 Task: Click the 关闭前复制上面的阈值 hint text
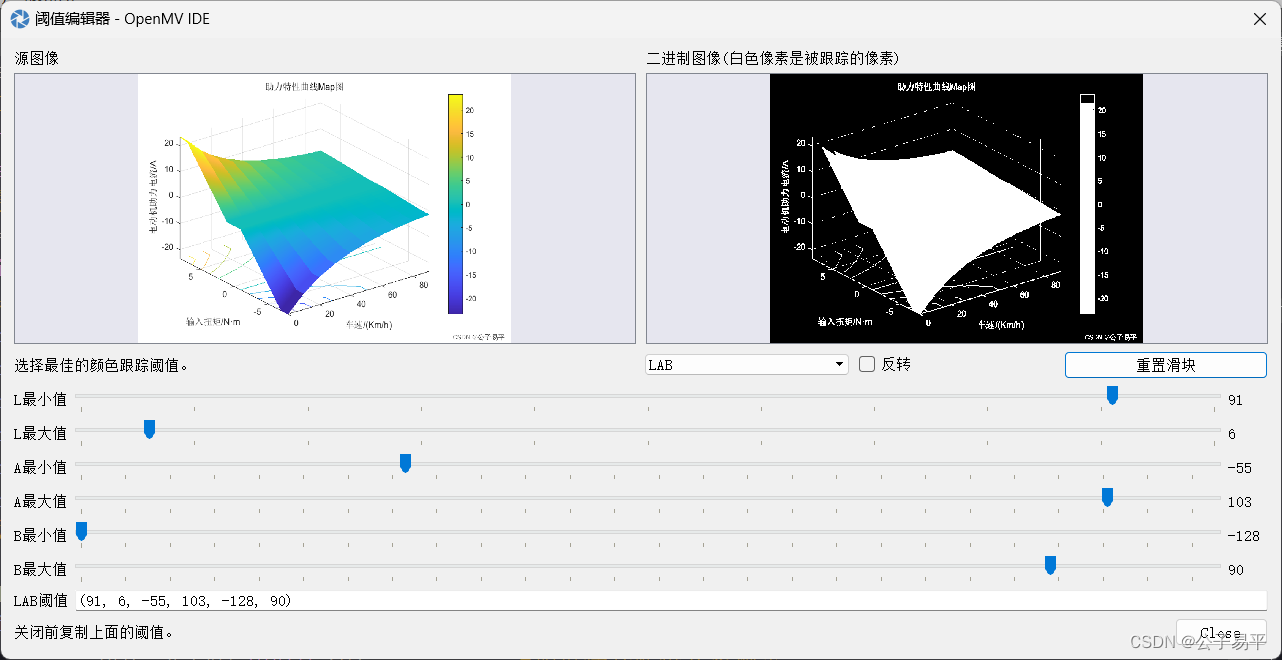point(95,633)
